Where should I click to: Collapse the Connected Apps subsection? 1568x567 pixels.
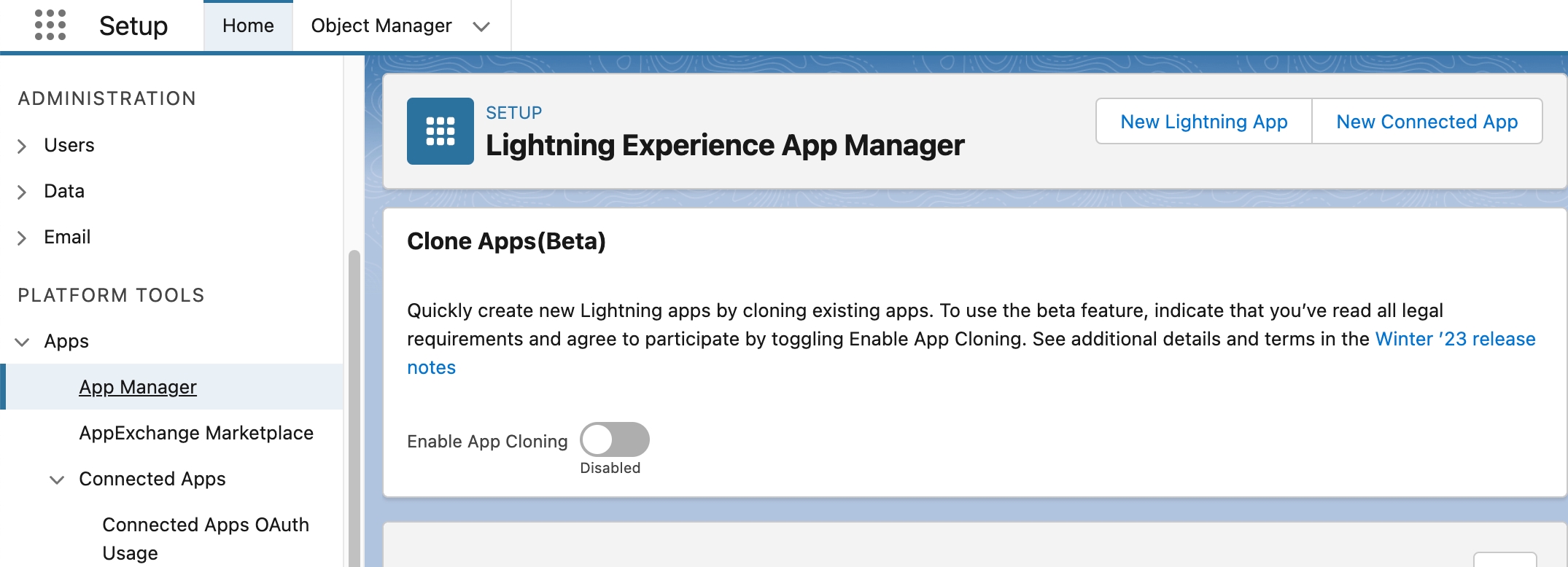pos(57,480)
